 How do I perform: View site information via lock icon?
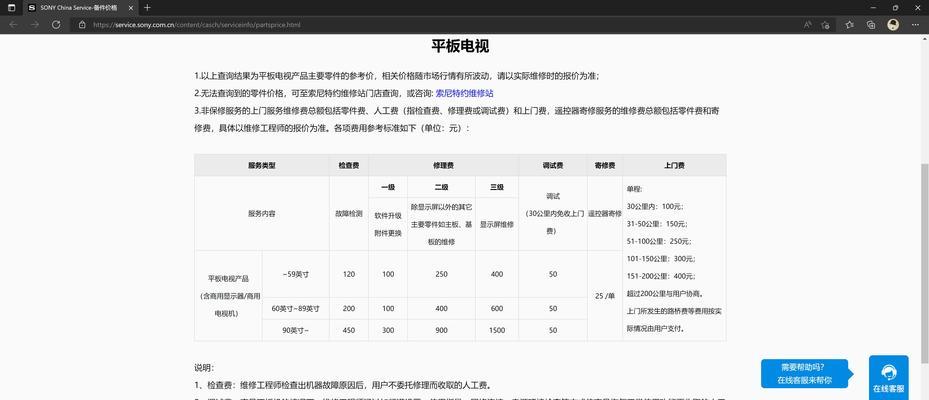point(82,25)
